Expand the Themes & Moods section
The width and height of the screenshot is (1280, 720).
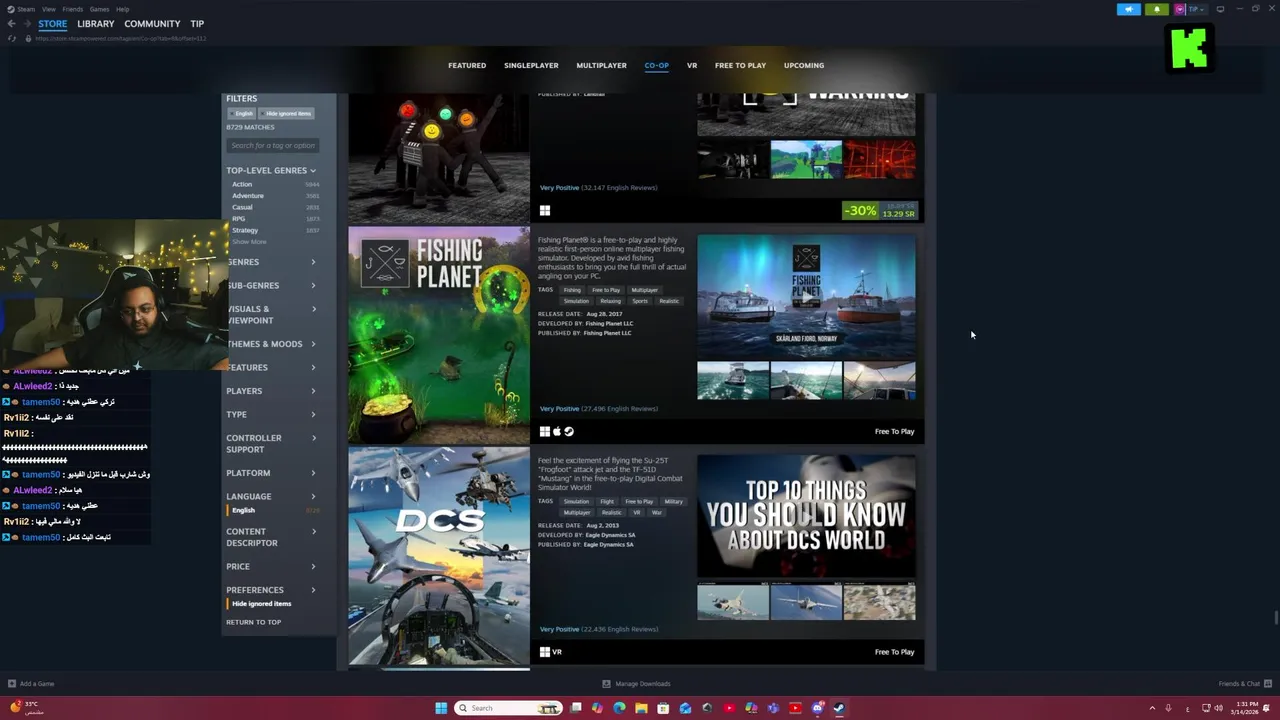[x=271, y=344]
